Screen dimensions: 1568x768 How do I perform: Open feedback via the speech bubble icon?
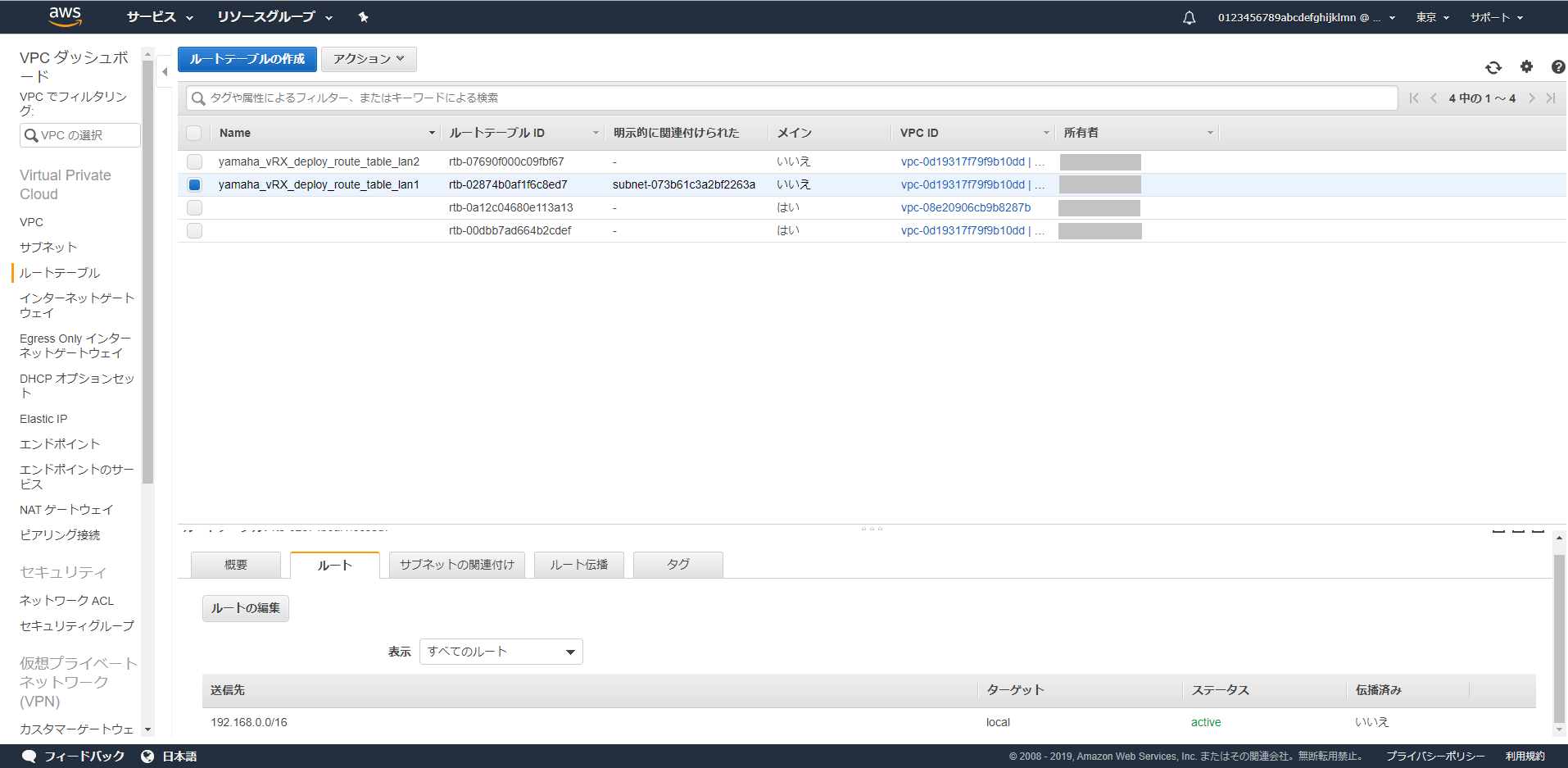coord(29,756)
